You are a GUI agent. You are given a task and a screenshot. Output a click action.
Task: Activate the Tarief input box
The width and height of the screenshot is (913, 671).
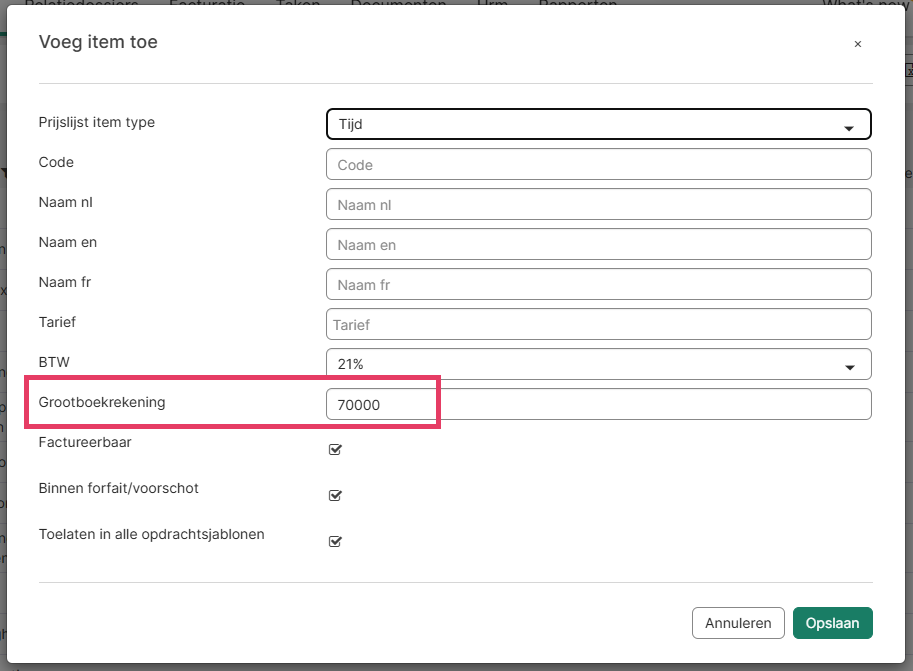(598, 324)
